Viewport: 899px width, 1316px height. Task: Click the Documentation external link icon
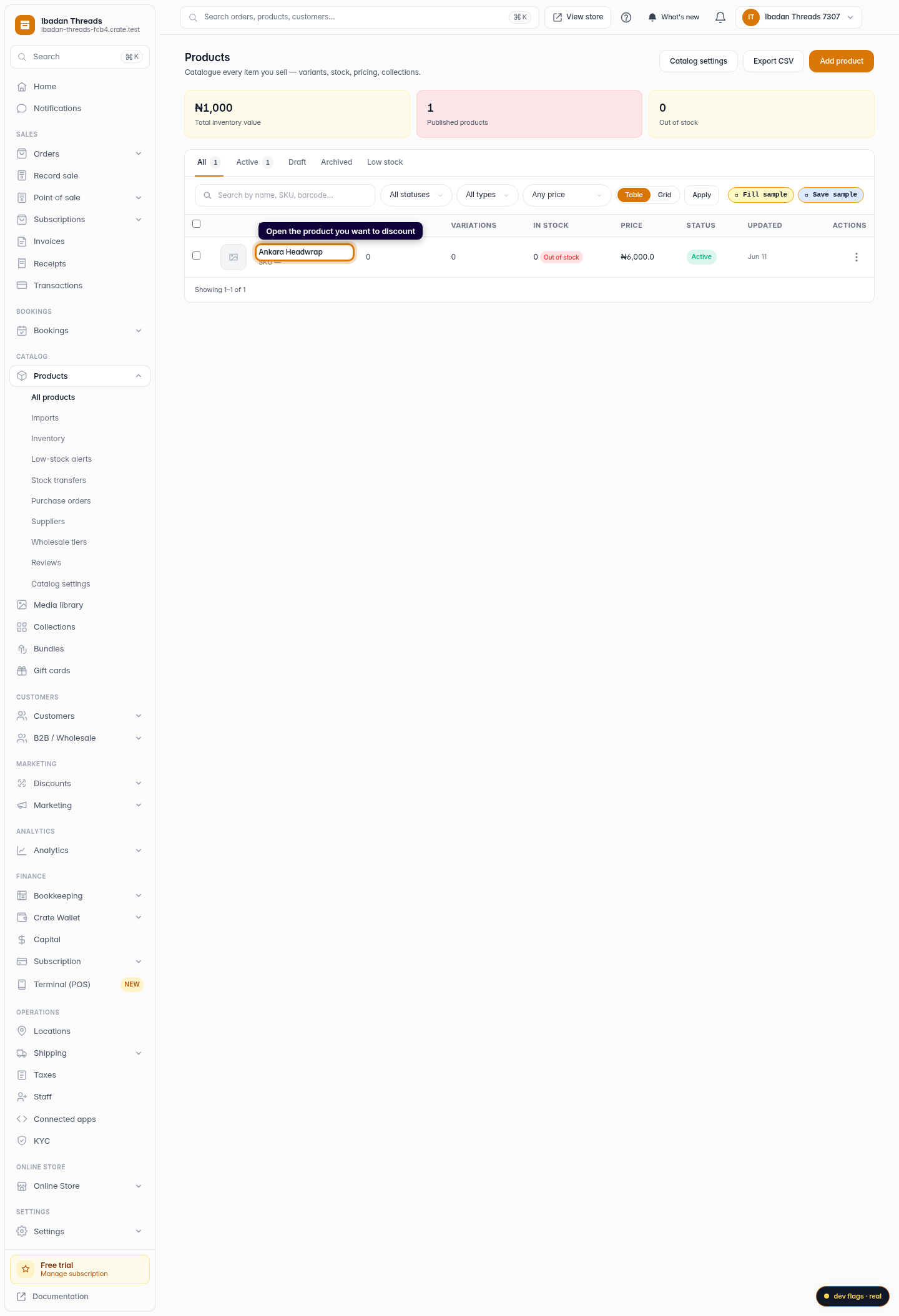tap(21, 1297)
